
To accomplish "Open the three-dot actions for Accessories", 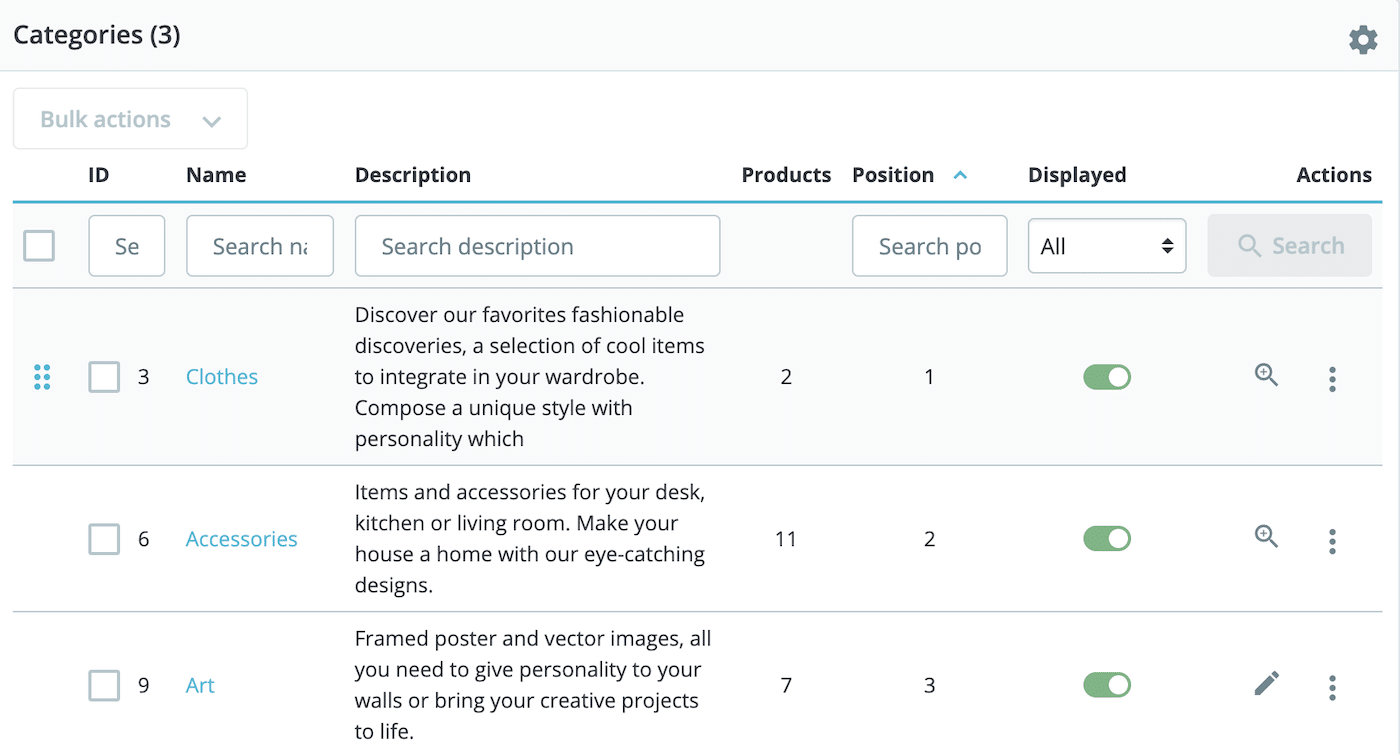I will coord(1332,540).
